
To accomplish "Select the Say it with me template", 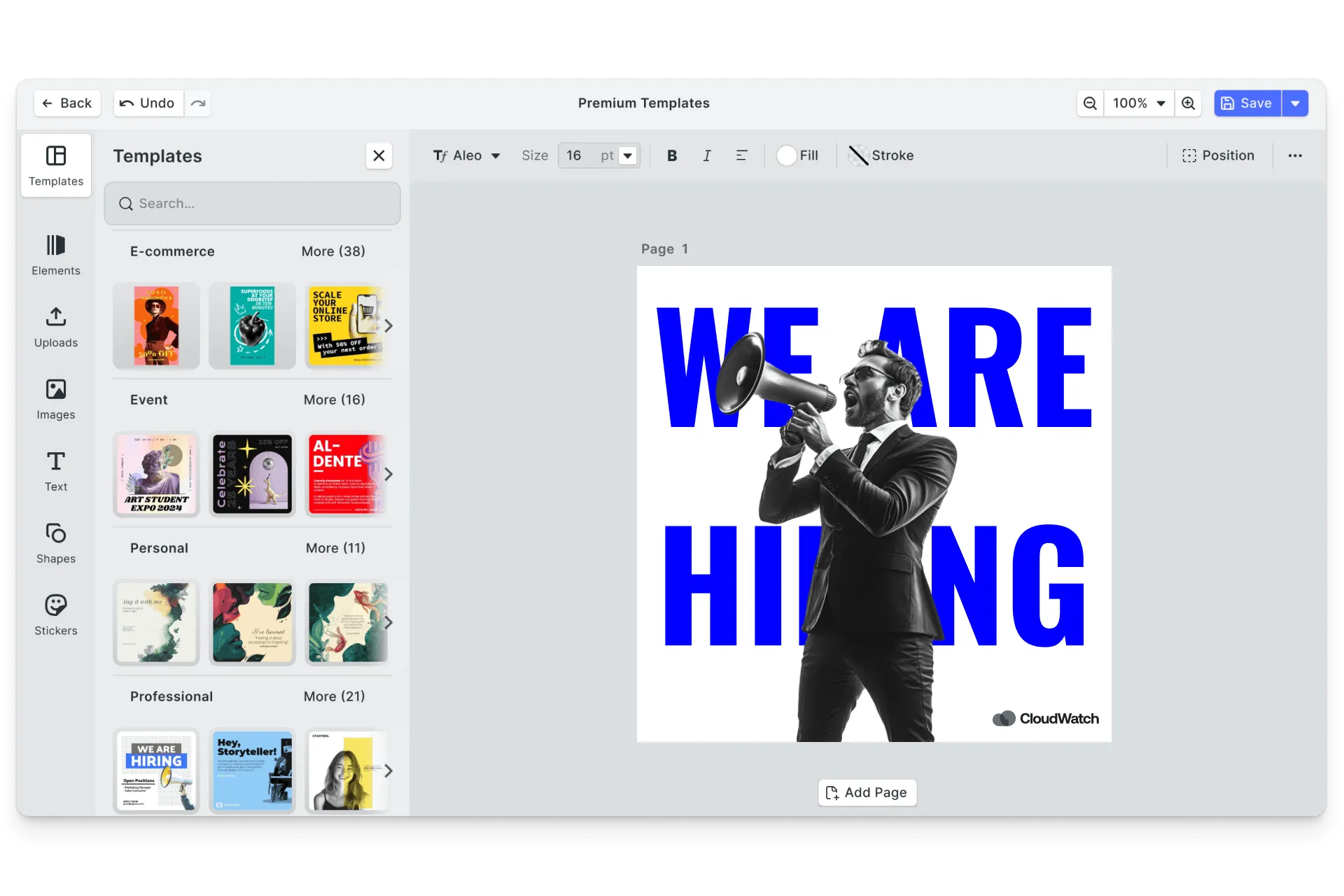I will (156, 622).
